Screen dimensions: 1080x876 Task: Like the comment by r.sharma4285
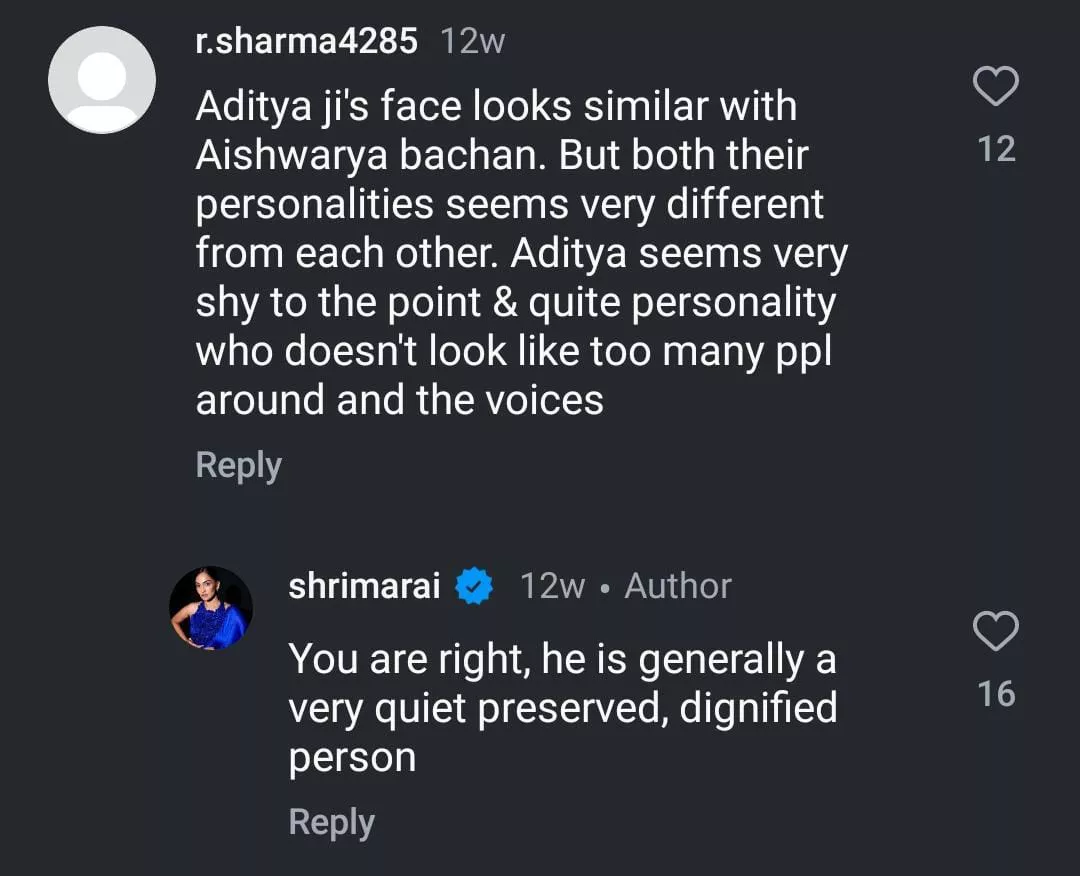(995, 87)
